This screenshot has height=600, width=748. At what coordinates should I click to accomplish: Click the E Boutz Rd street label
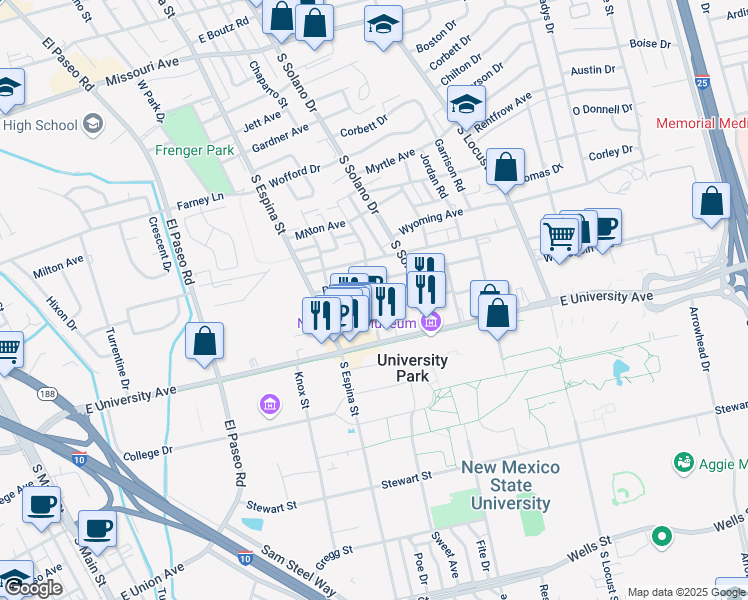click(x=224, y=30)
